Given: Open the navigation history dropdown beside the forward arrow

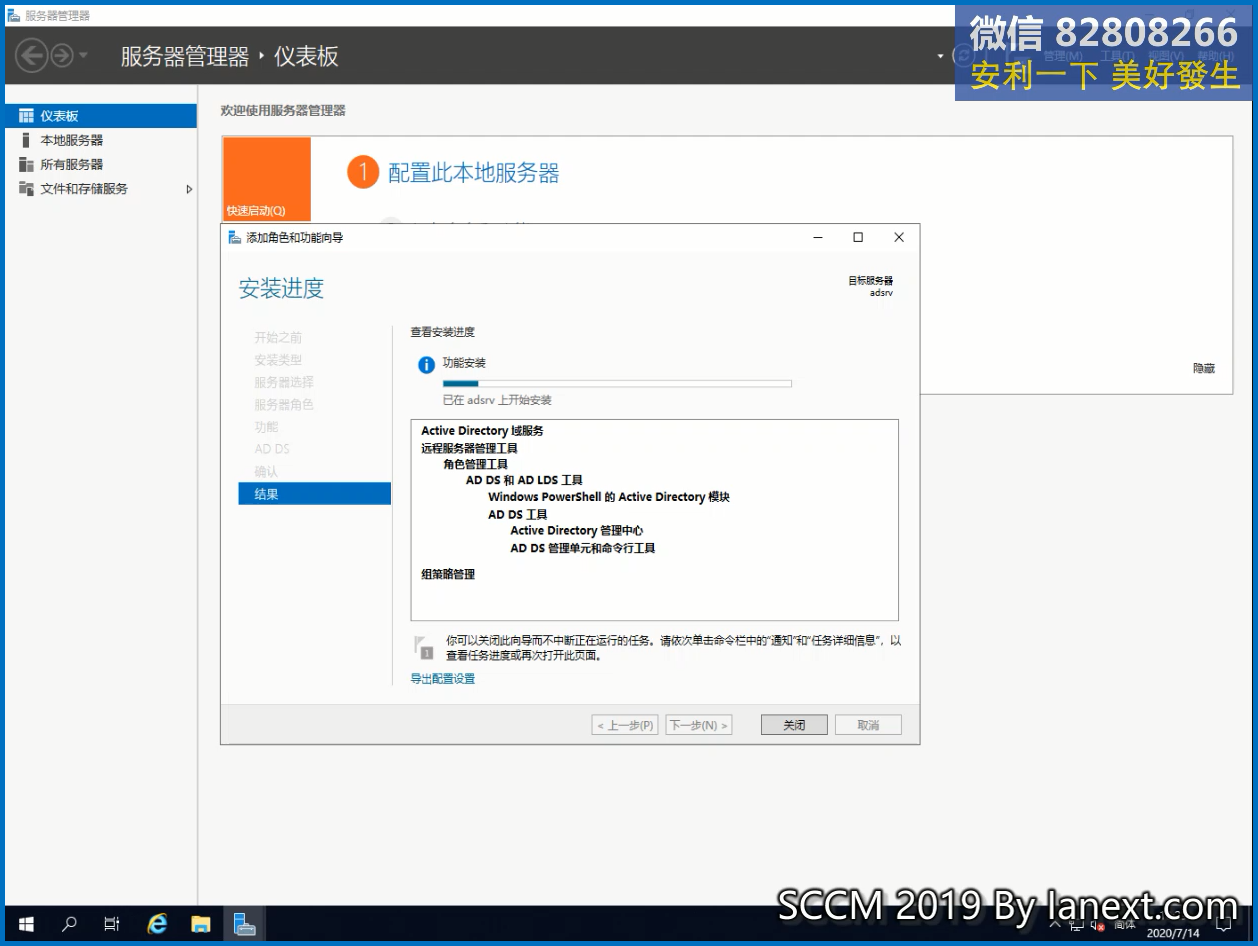Looking at the screenshot, I should click(83, 55).
